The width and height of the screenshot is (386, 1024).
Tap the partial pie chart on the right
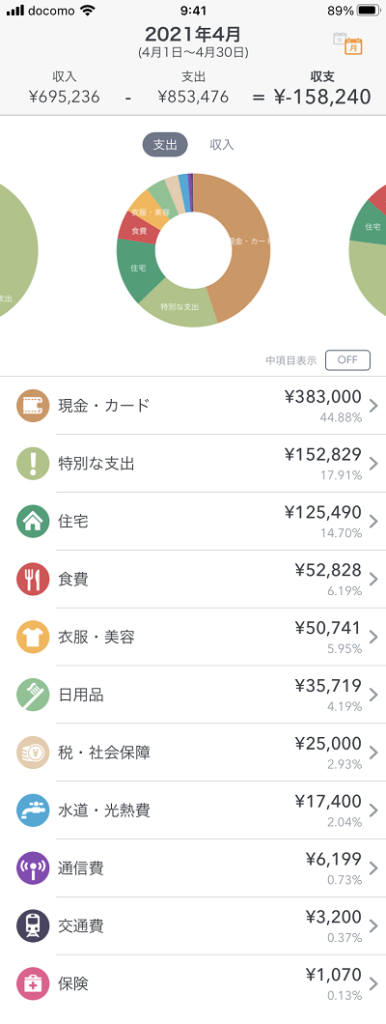(367, 250)
